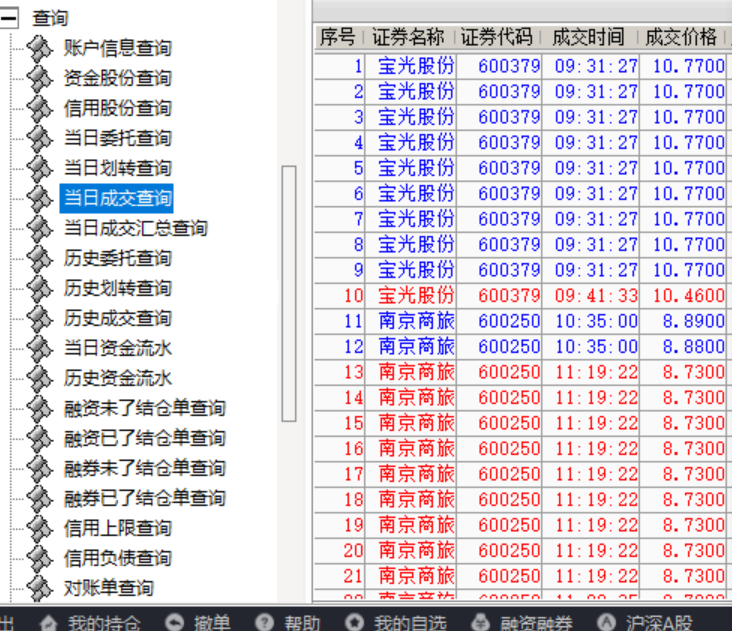Open 帮助 in bottom bar

[x=302, y=623]
